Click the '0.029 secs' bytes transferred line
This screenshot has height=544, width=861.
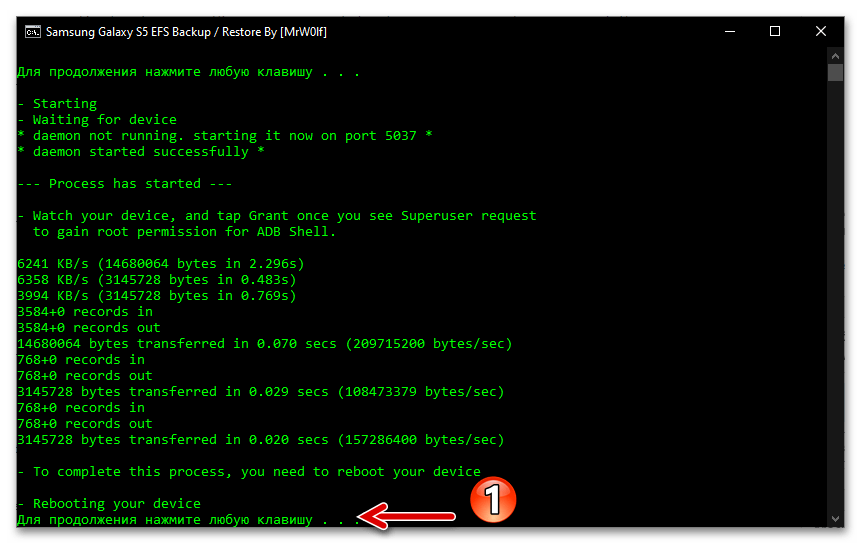[261, 391]
